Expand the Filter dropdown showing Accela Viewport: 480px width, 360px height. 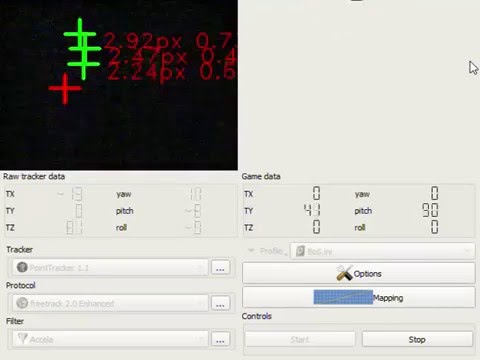coord(110,339)
